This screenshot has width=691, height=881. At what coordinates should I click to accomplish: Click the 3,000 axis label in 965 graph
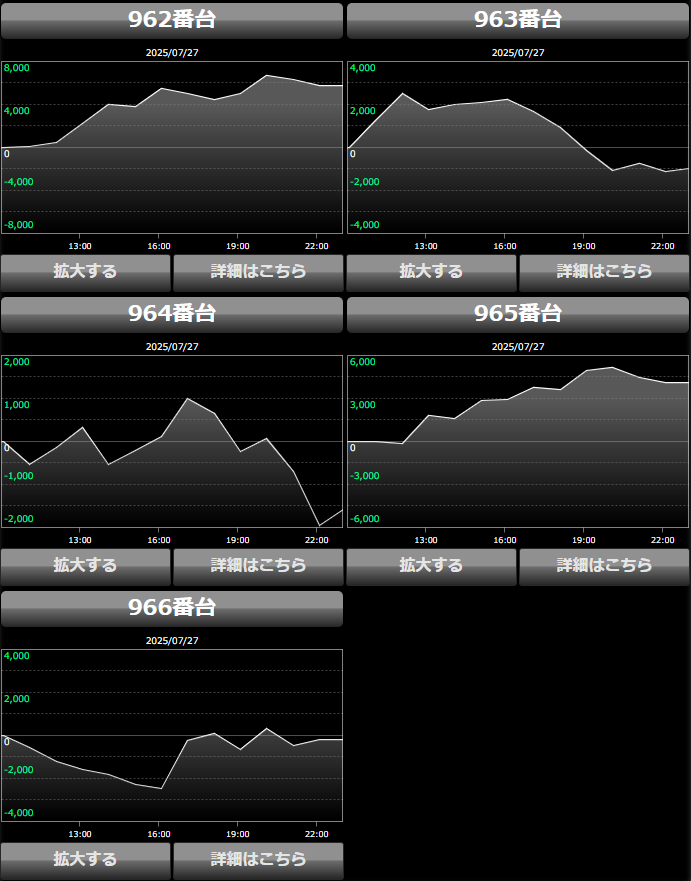tap(363, 405)
